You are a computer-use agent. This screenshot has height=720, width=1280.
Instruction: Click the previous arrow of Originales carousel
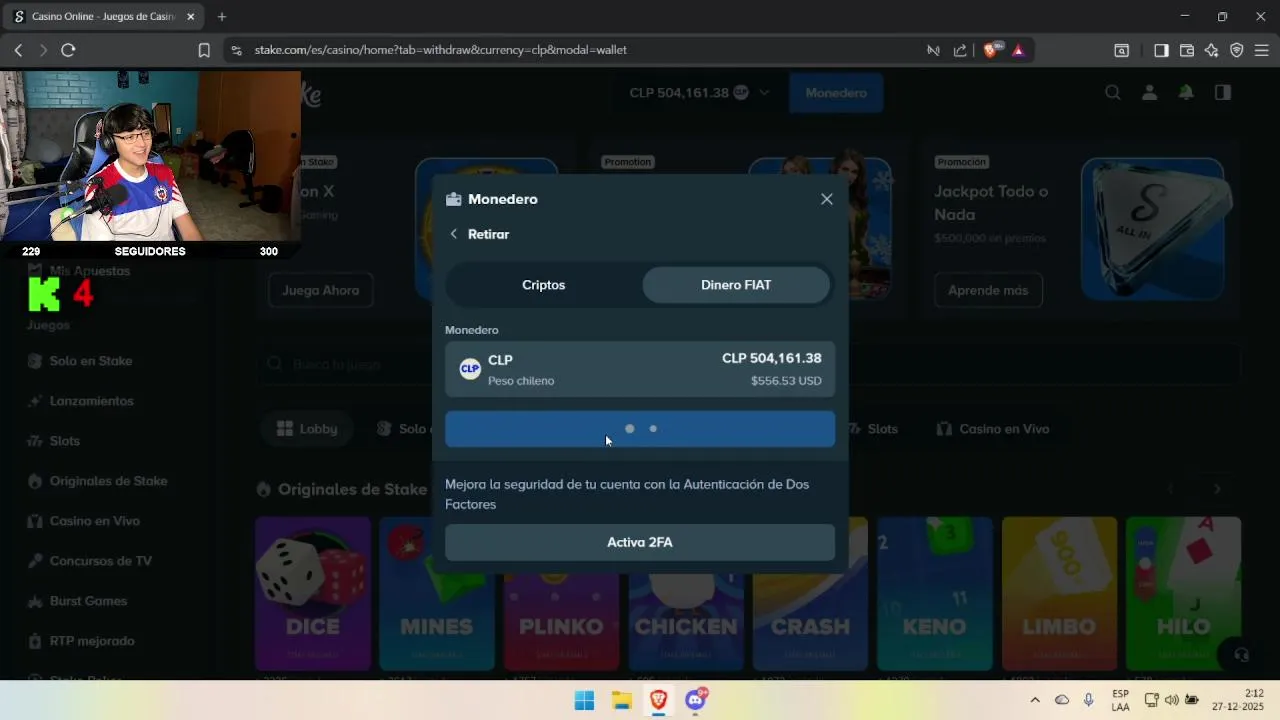(1171, 489)
